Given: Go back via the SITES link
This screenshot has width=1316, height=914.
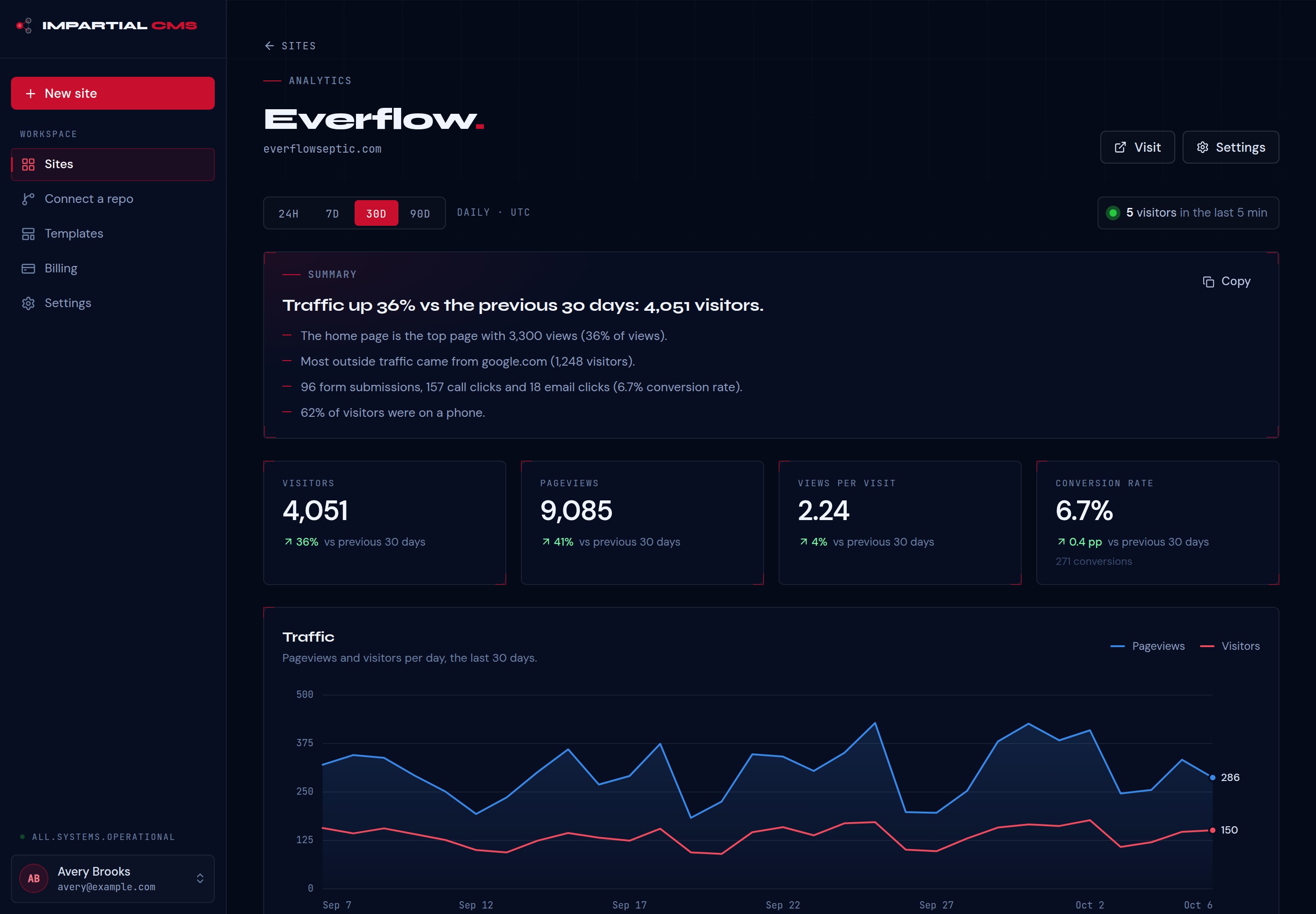Looking at the screenshot, I should pos(290,46).
